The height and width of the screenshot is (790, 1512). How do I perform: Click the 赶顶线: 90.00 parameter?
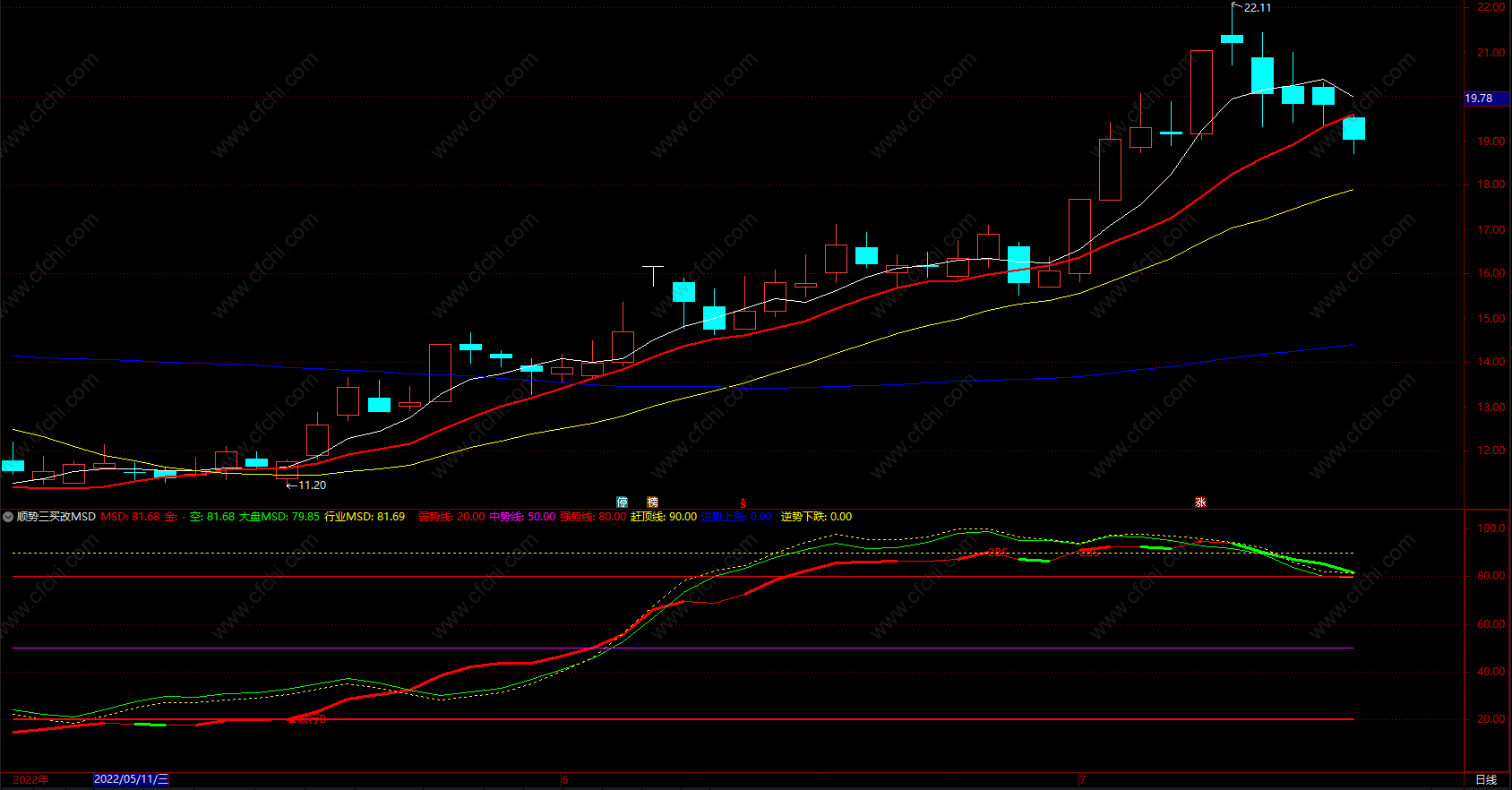click(664, 517)
